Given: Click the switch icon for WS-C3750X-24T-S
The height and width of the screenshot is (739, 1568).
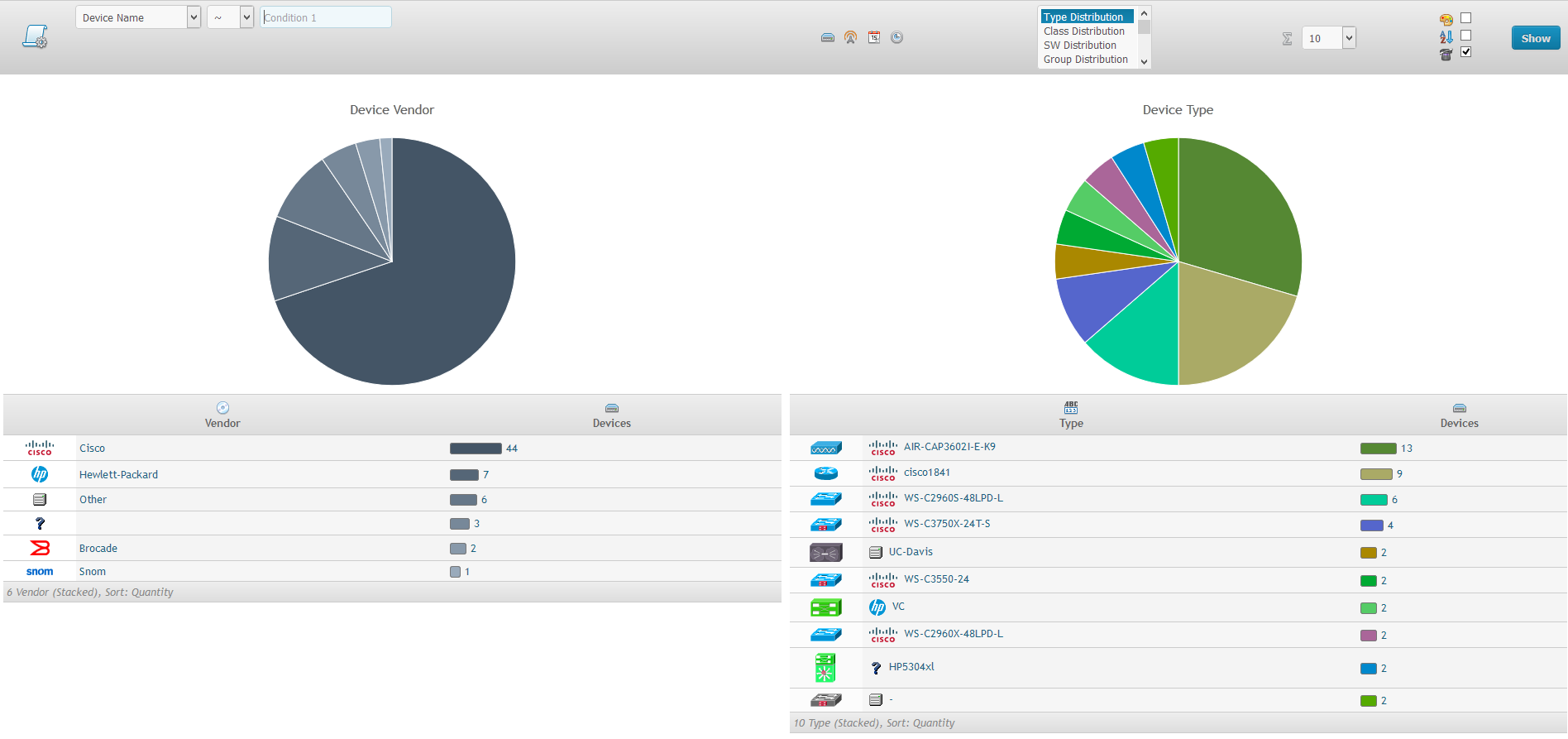Looking at the screenshot, I should [x=826, y=525].
